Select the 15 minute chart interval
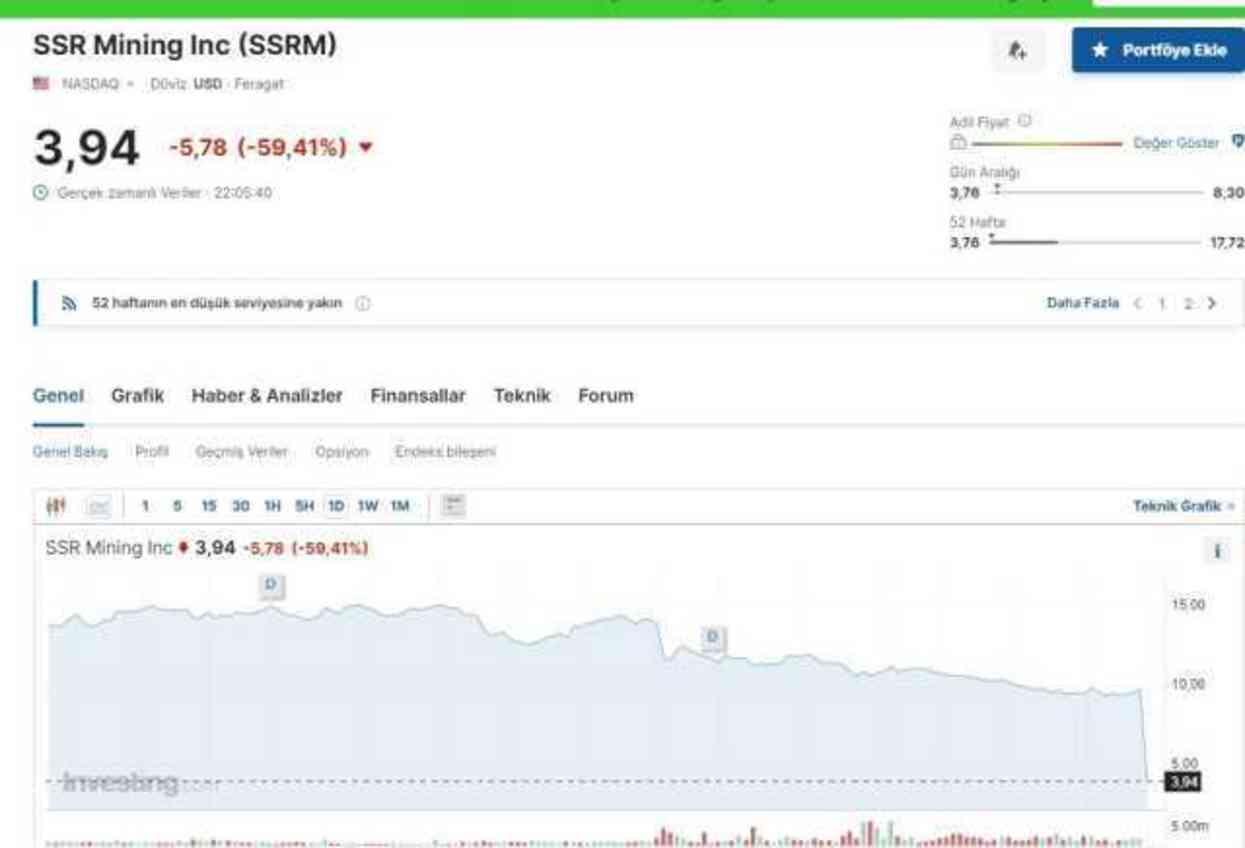Viewport: 1245px width, 848px height. point(208,506)
